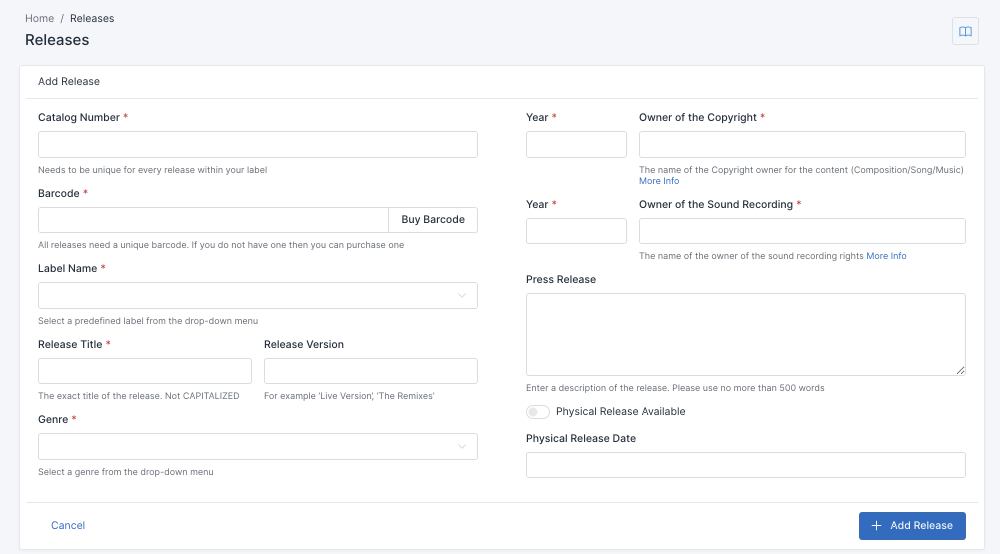The width and height of the screenshot is (1000, 554).
Task: Open More Info for sound recording rights
Action: point(886,256)
